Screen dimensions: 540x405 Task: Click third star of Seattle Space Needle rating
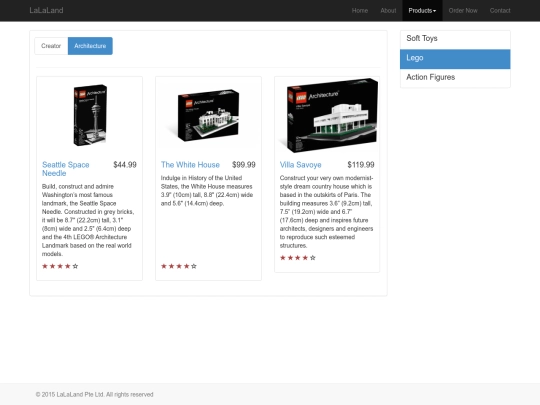point(60,266)
